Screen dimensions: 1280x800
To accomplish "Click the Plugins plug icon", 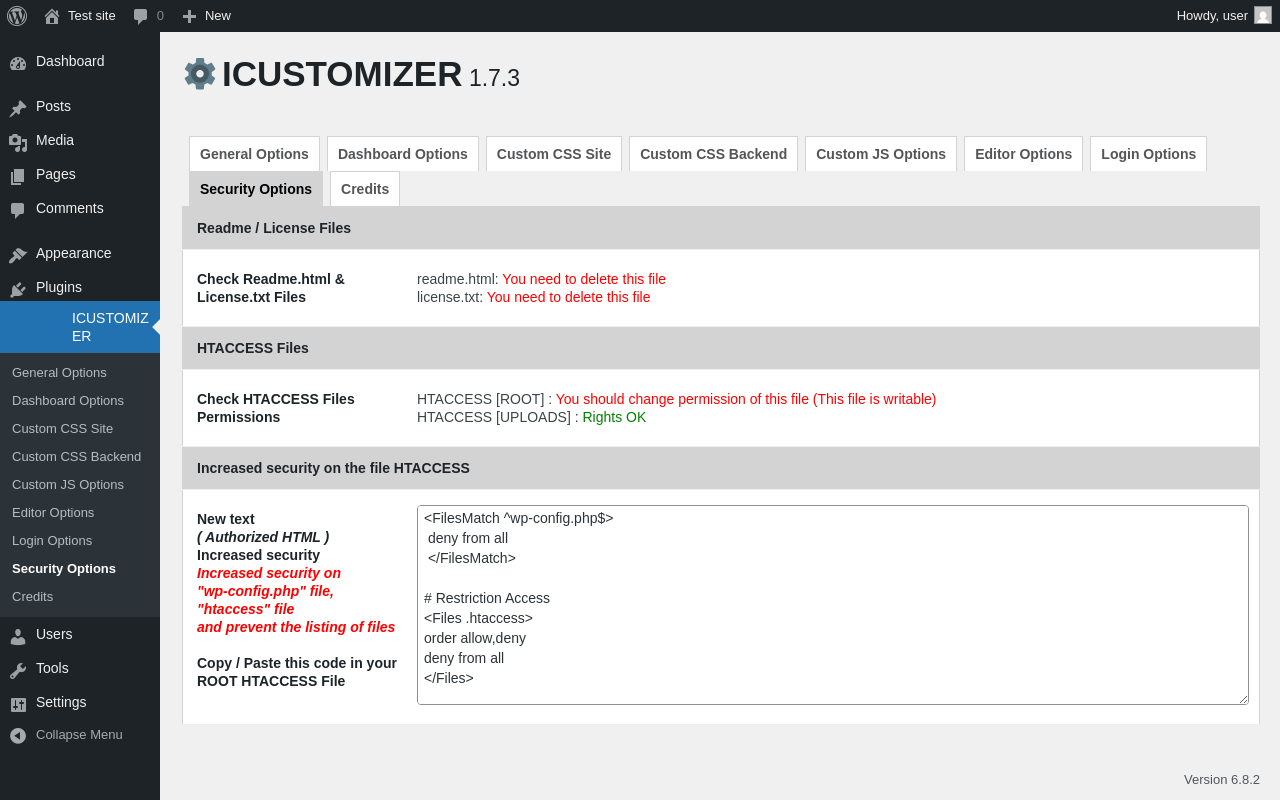I will [x=18, y=288].
